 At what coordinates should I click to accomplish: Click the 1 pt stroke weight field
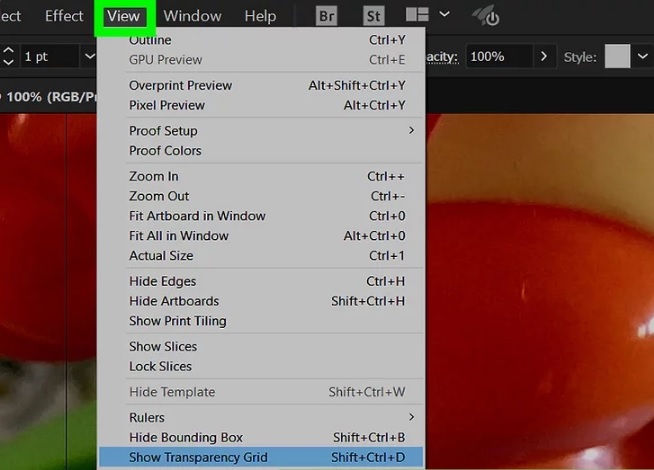point(48,56)
